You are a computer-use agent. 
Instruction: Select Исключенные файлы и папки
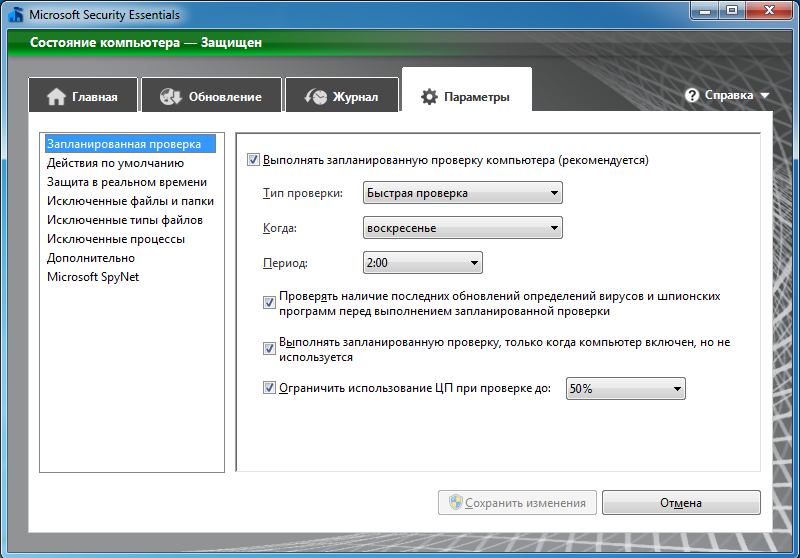(x=130, y=201)
